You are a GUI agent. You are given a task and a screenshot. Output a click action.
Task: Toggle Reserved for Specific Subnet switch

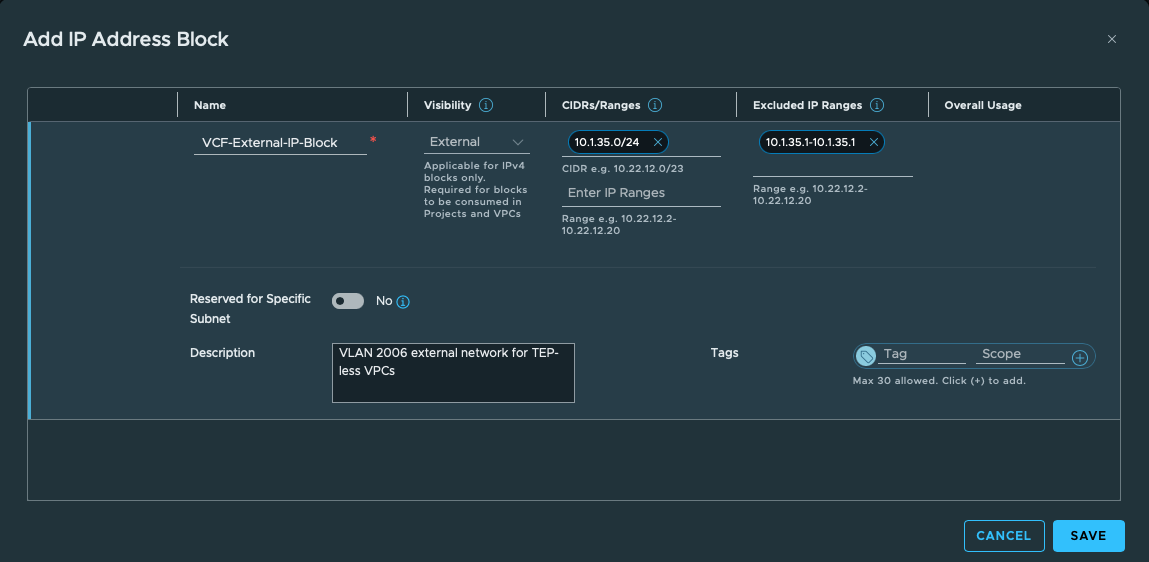[348, 301]
